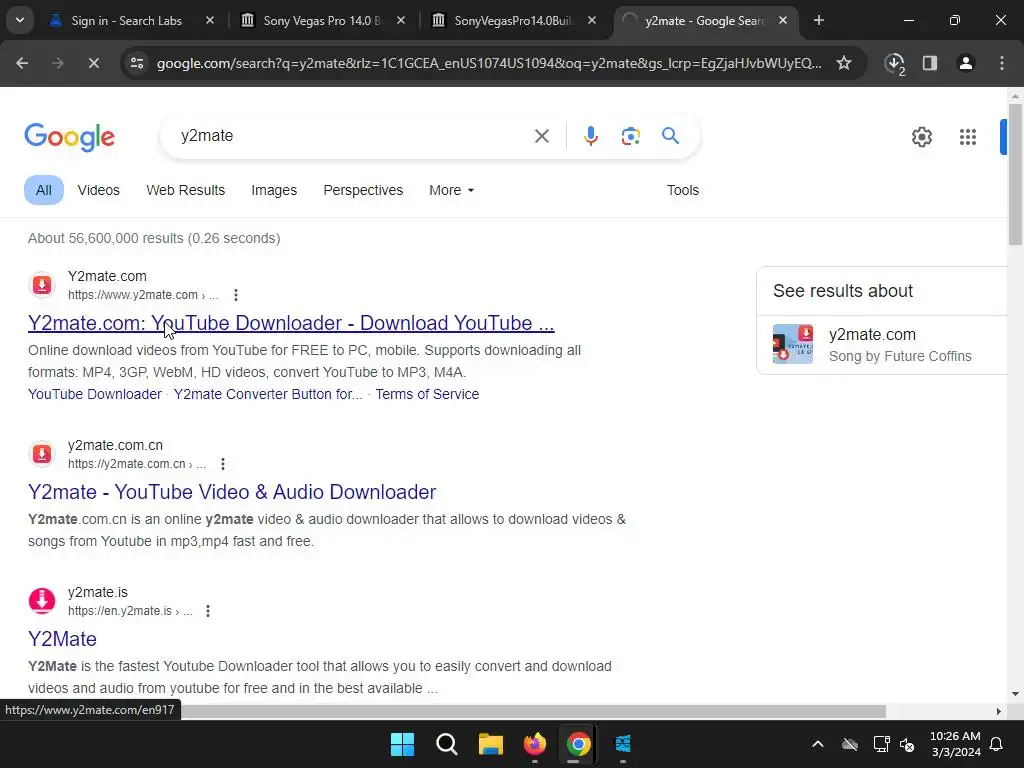
Task: Open Terms of Service sitelink
Action: tap(427, 394)
